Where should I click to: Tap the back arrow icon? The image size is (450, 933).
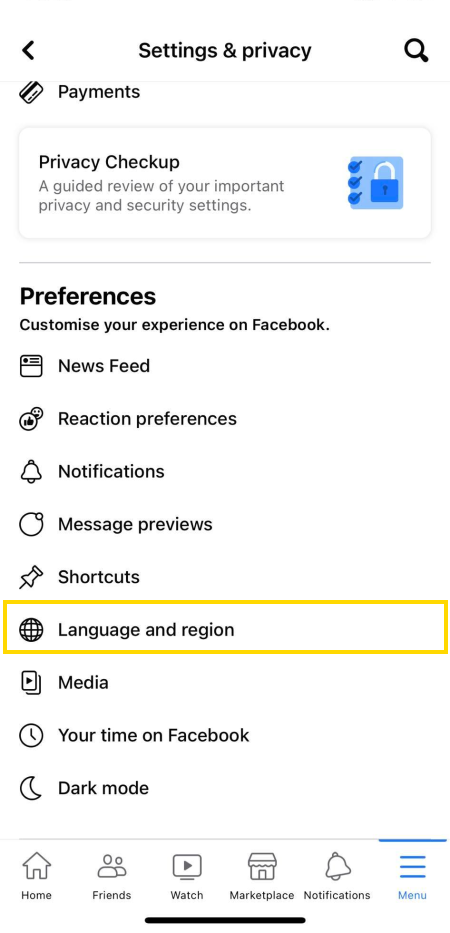[x=29, y=51]
